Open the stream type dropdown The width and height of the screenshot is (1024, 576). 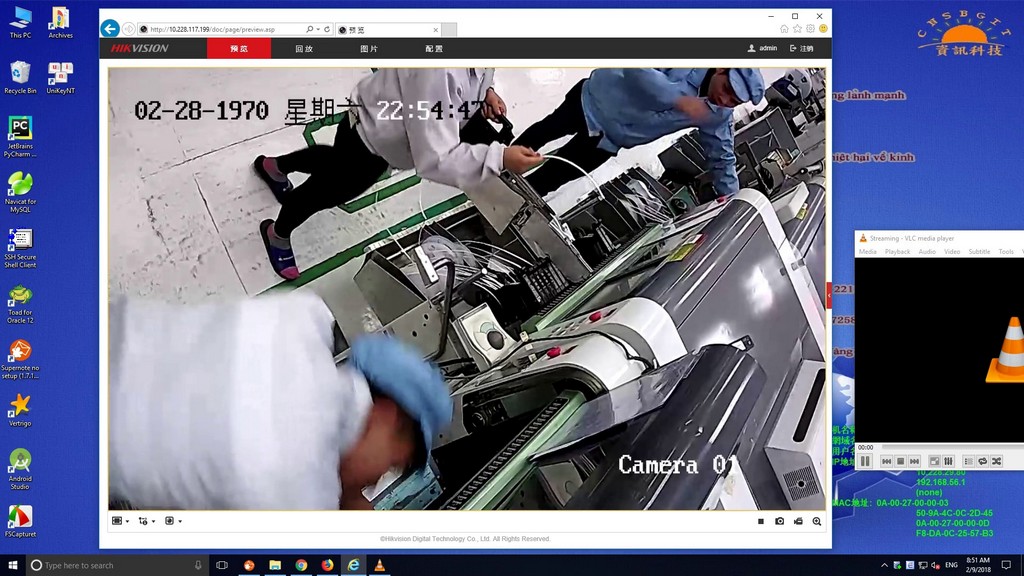click(146, 521)
